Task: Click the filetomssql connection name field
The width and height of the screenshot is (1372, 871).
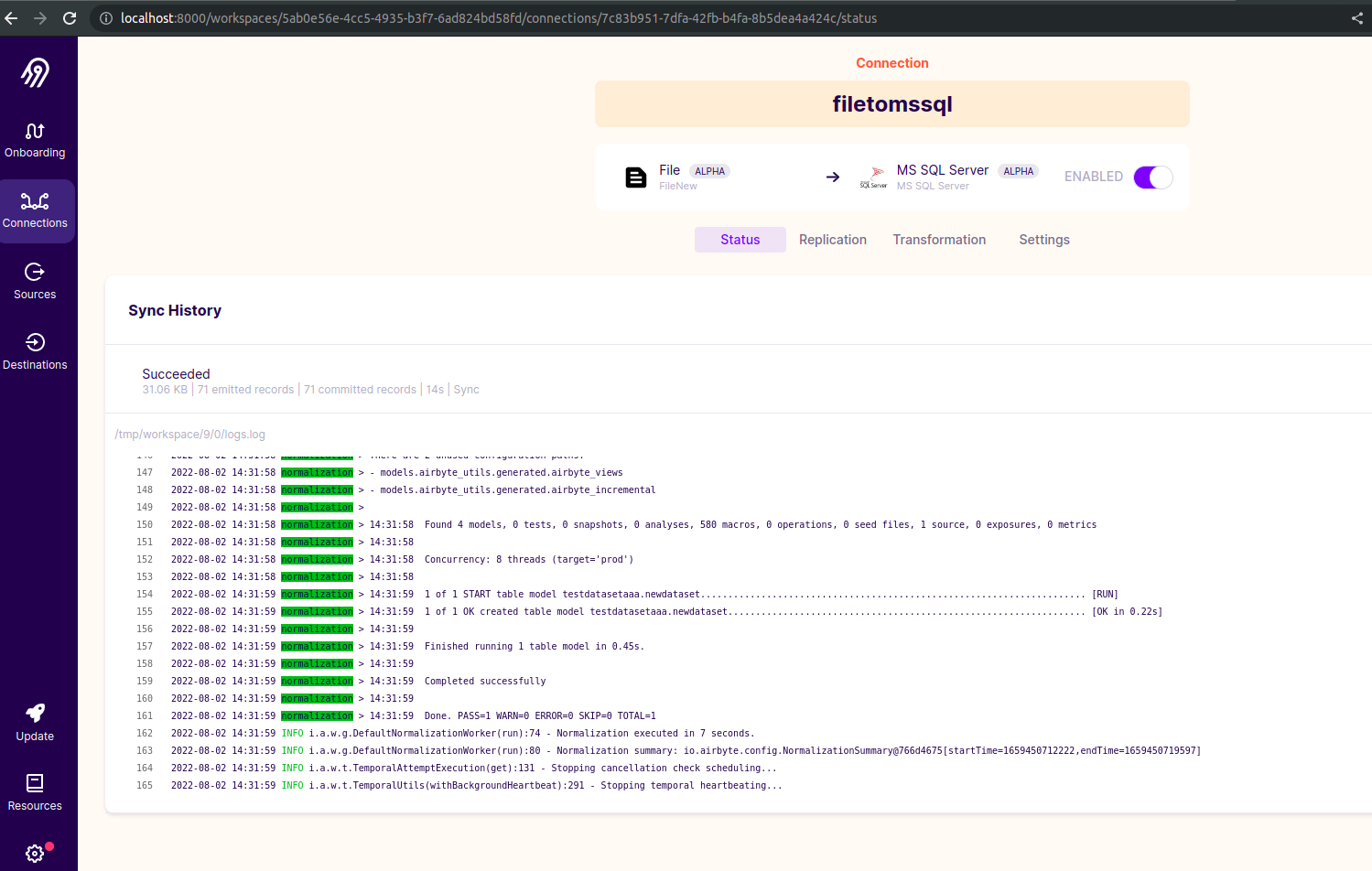Action: click(892, 104)
